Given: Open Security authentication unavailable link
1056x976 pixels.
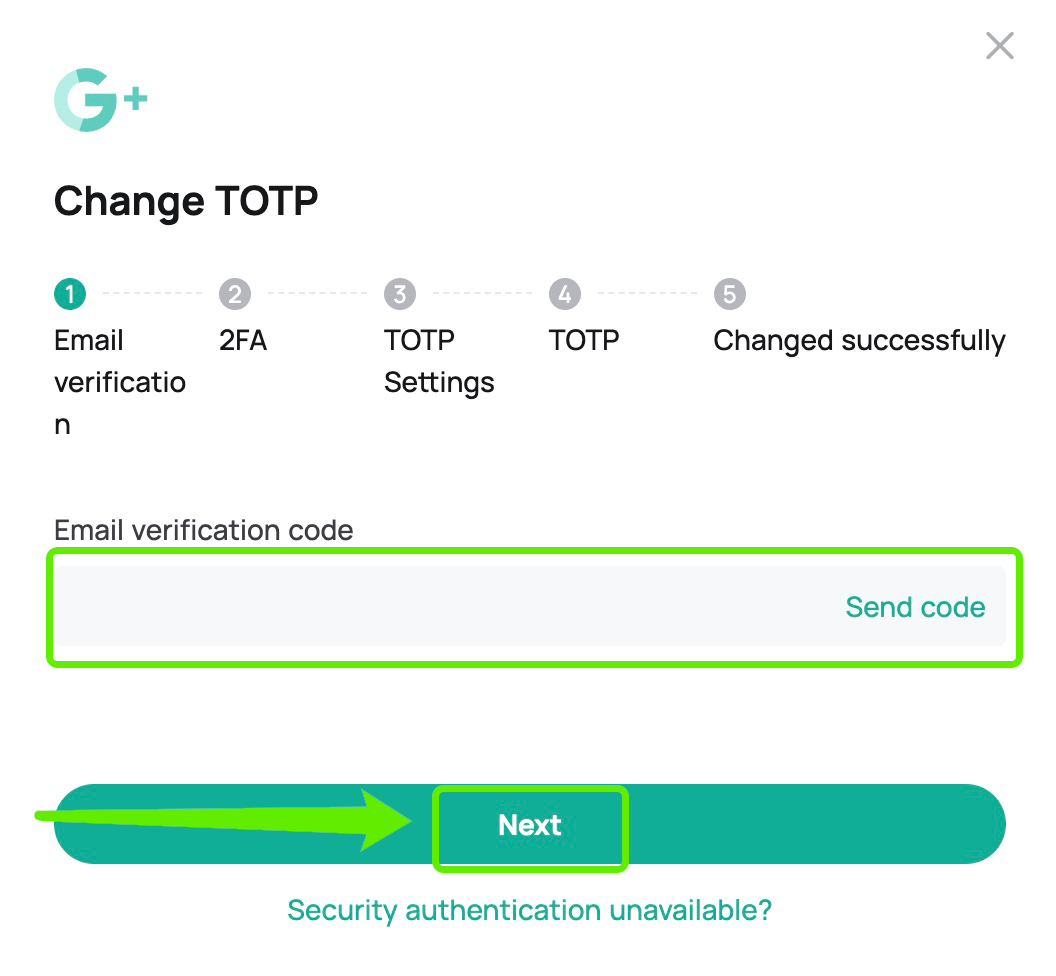Looking at the screenshot, I should [x=529, y=911].
